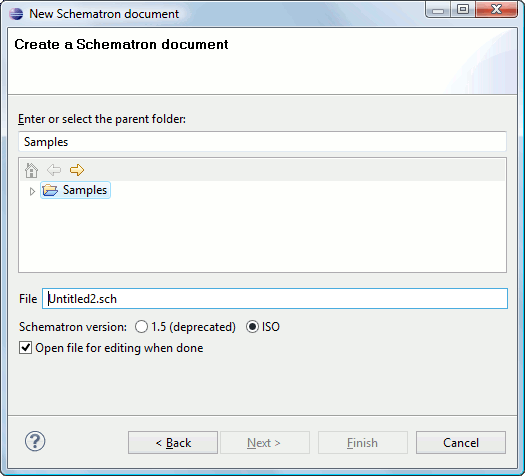Close the dialog with red X
This screenshot has height=476, width=525.
496,10
